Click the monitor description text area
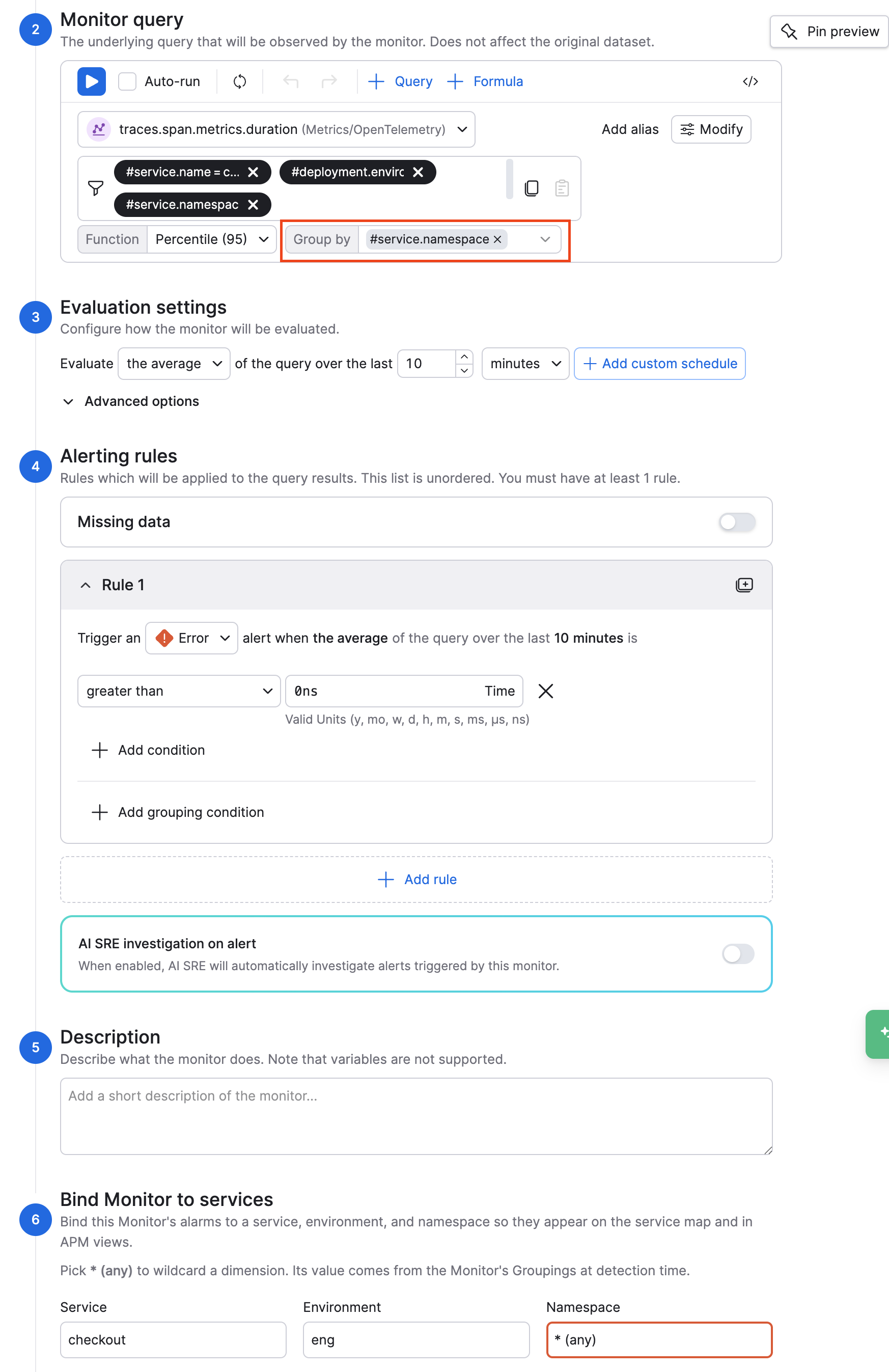Viewport: 889px width, 1372px height. [x=416, y=1117]
